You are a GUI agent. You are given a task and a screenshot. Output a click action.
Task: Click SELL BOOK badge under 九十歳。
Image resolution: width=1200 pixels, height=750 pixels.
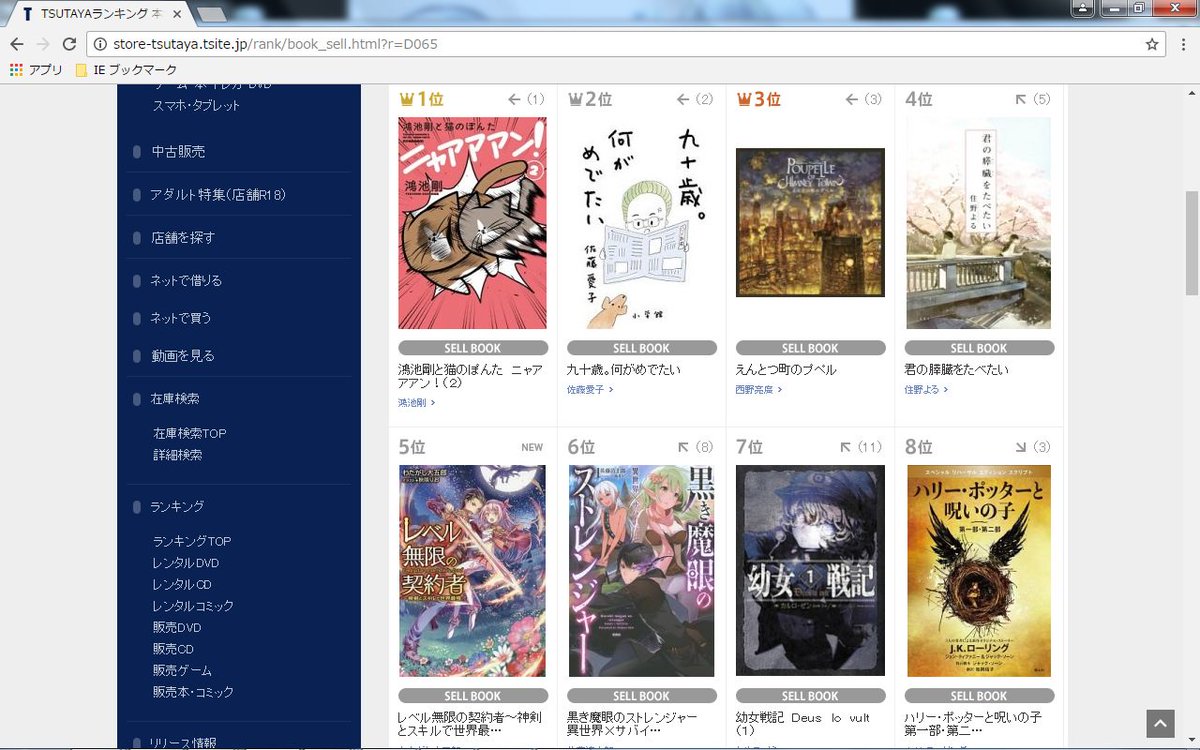click(641, 348)
